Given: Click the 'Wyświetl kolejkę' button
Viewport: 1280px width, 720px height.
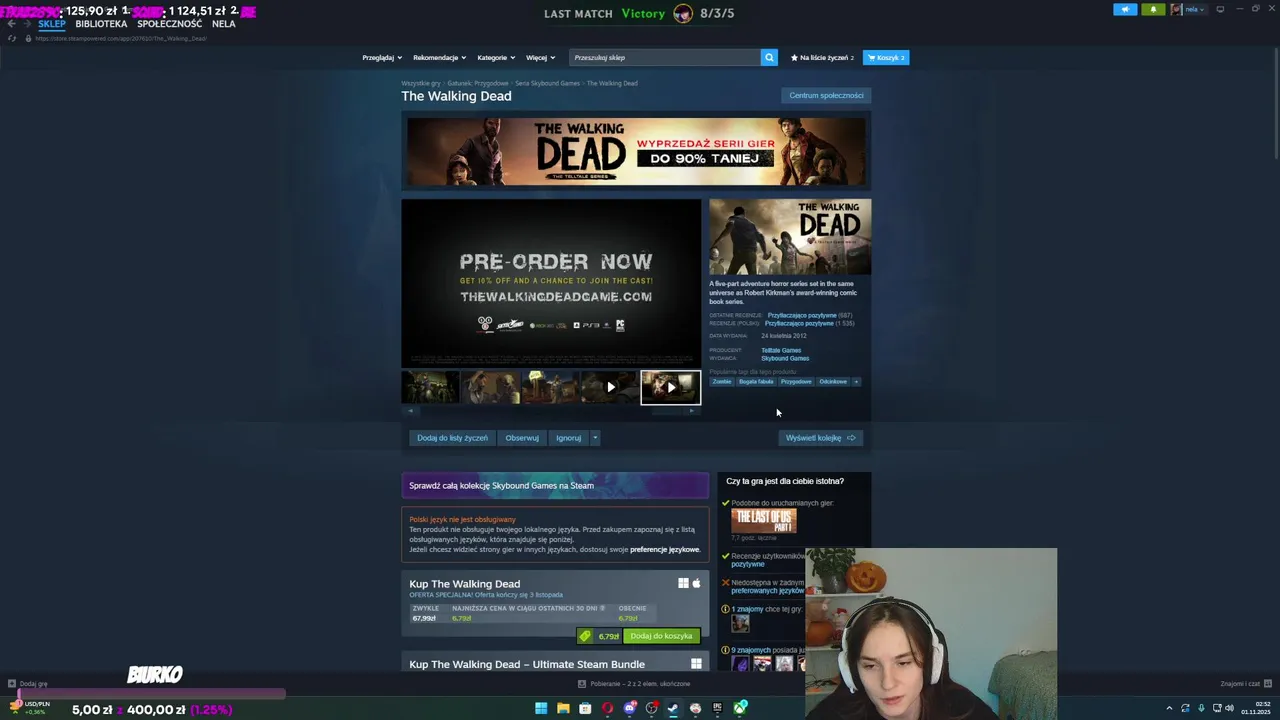Looking at the screenshot, I should [820, 438].
